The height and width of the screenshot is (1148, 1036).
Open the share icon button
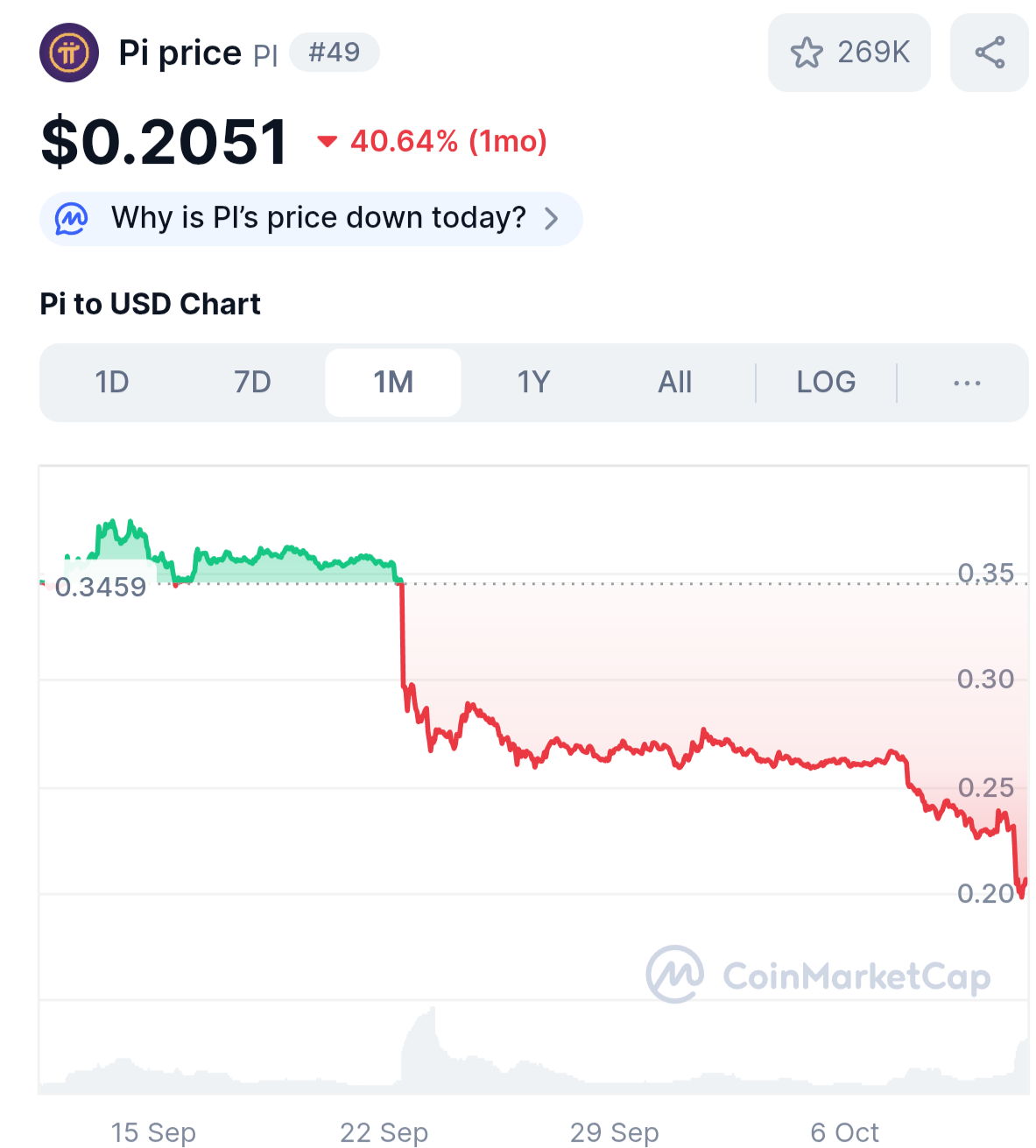(990, 53)
